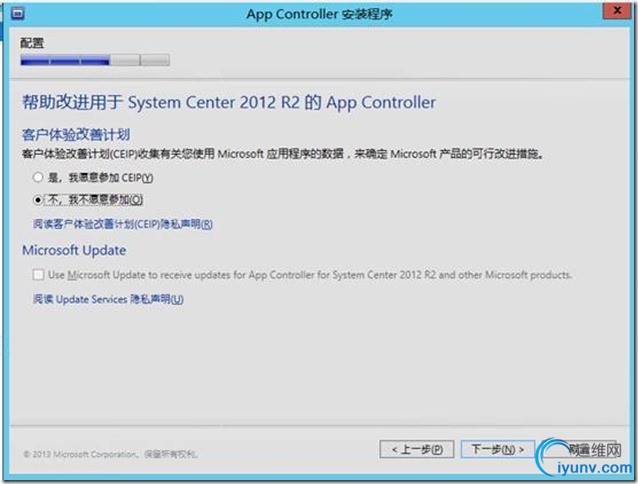This screenshot has height=484, width=638.
Task: Click the 配置 progress bar
Action: point(95,61)
